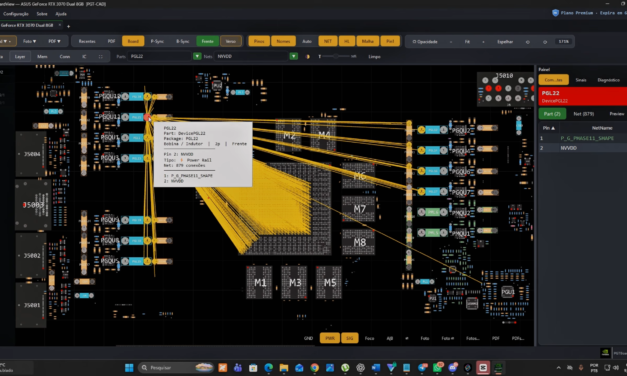Switch to the Sinais panel tab
Viewport: 627px width, 376px height.
coord(581,80)
